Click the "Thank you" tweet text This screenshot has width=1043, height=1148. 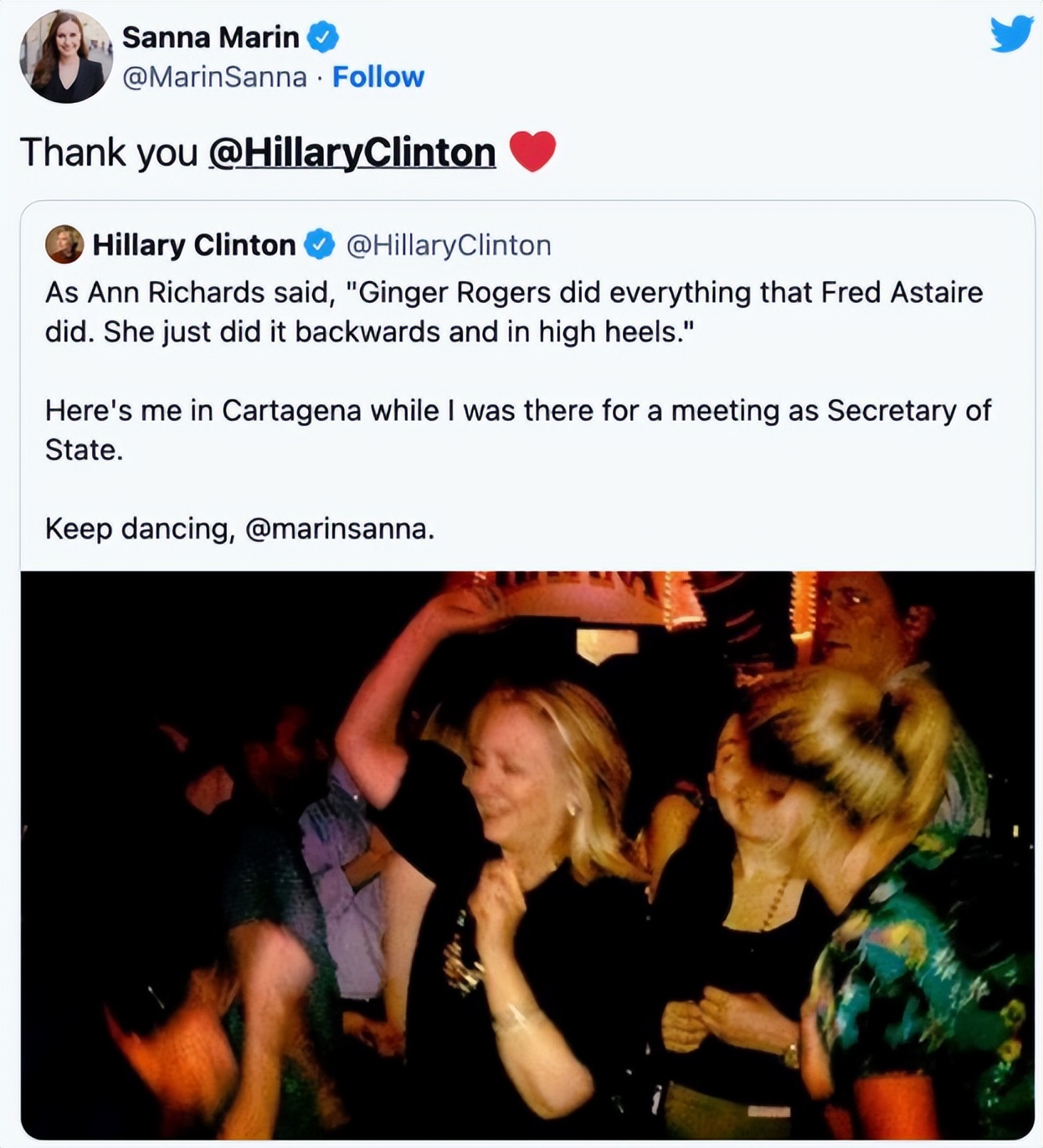coord(109,152)
